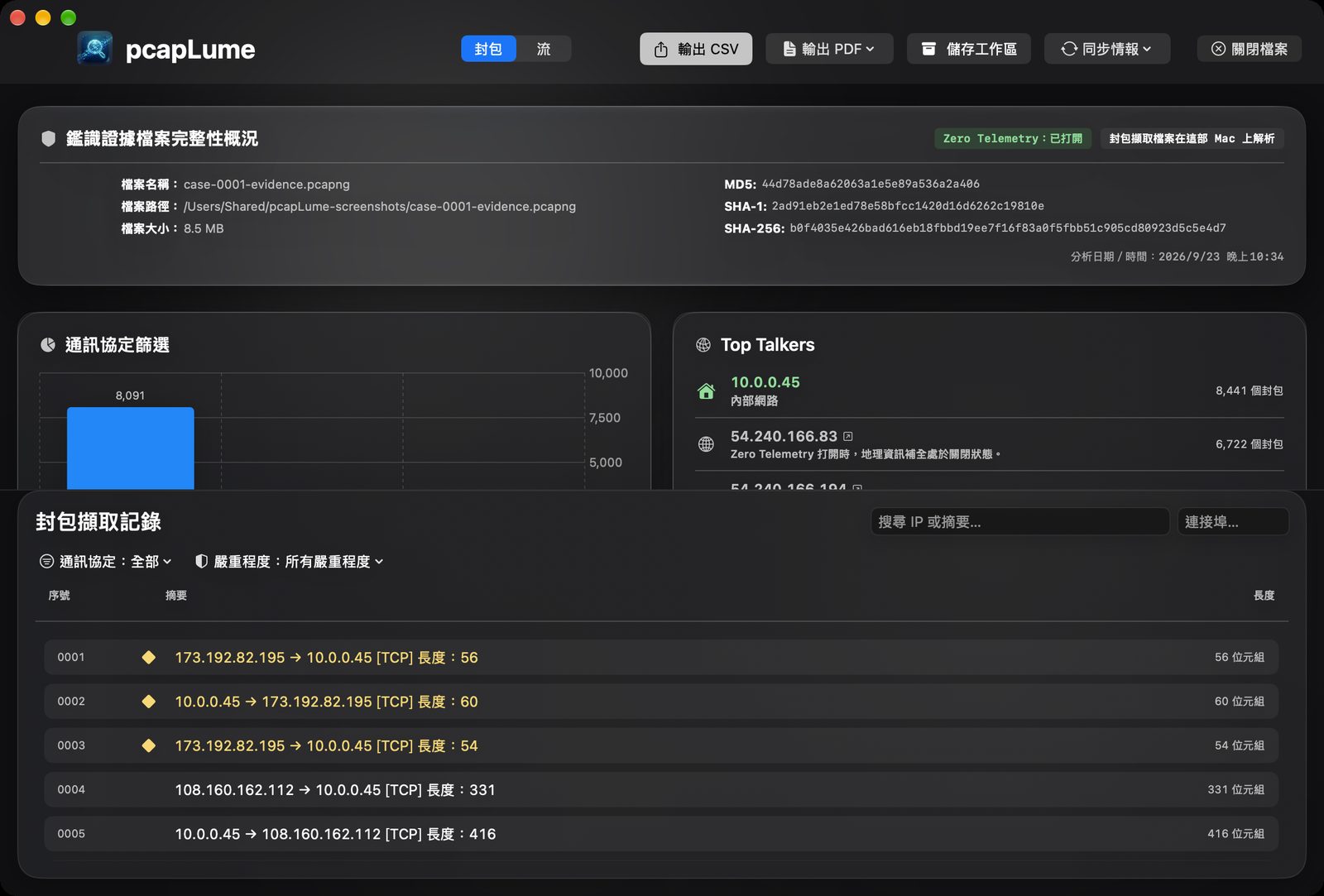This screenshot has height=896, width=1324.
Task: Click the Zero Telemetry 已打開 badge
Action: coord(1013,138)
